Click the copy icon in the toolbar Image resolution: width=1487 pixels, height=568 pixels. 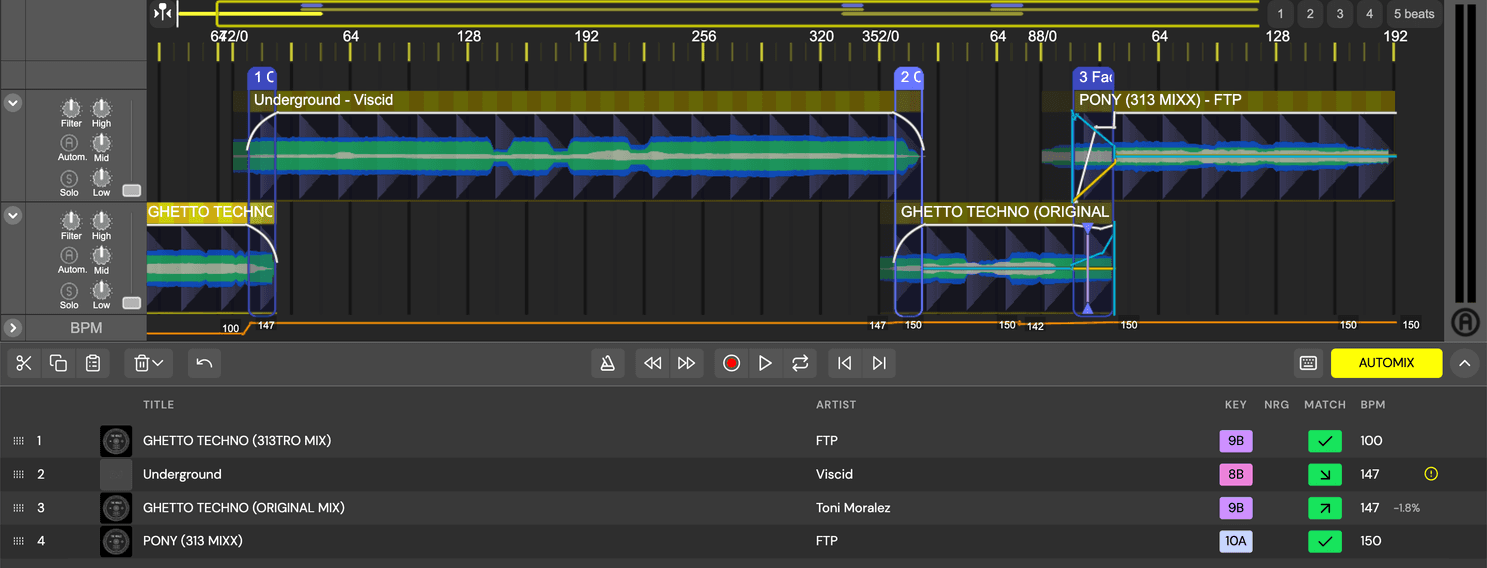[x=58, y=363]
